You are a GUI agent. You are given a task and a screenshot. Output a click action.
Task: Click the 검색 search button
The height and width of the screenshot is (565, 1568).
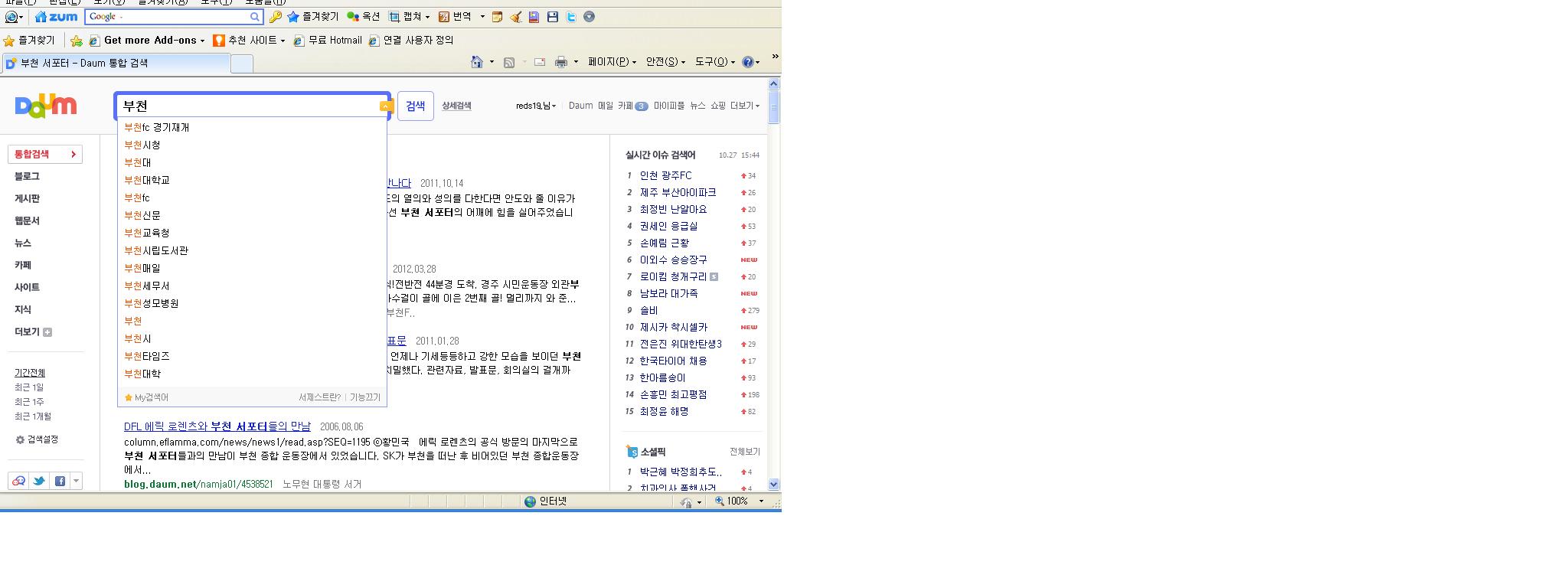point(415,106)
